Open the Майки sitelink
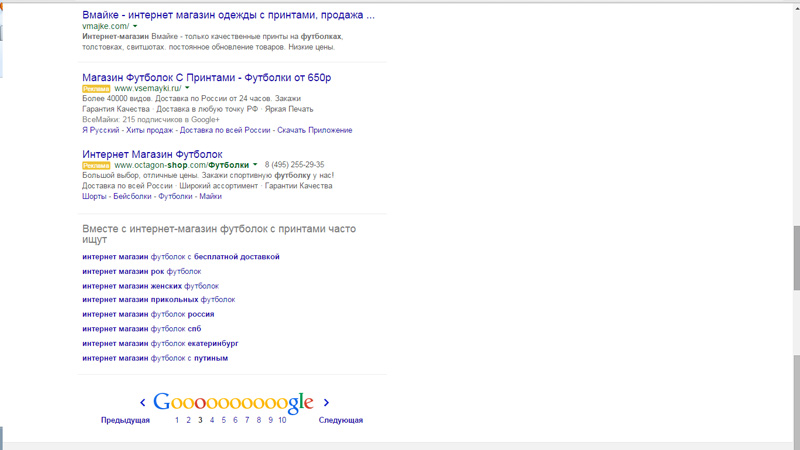Image resolution: width=800 pixels, height=450 pixels. [210, 196]
